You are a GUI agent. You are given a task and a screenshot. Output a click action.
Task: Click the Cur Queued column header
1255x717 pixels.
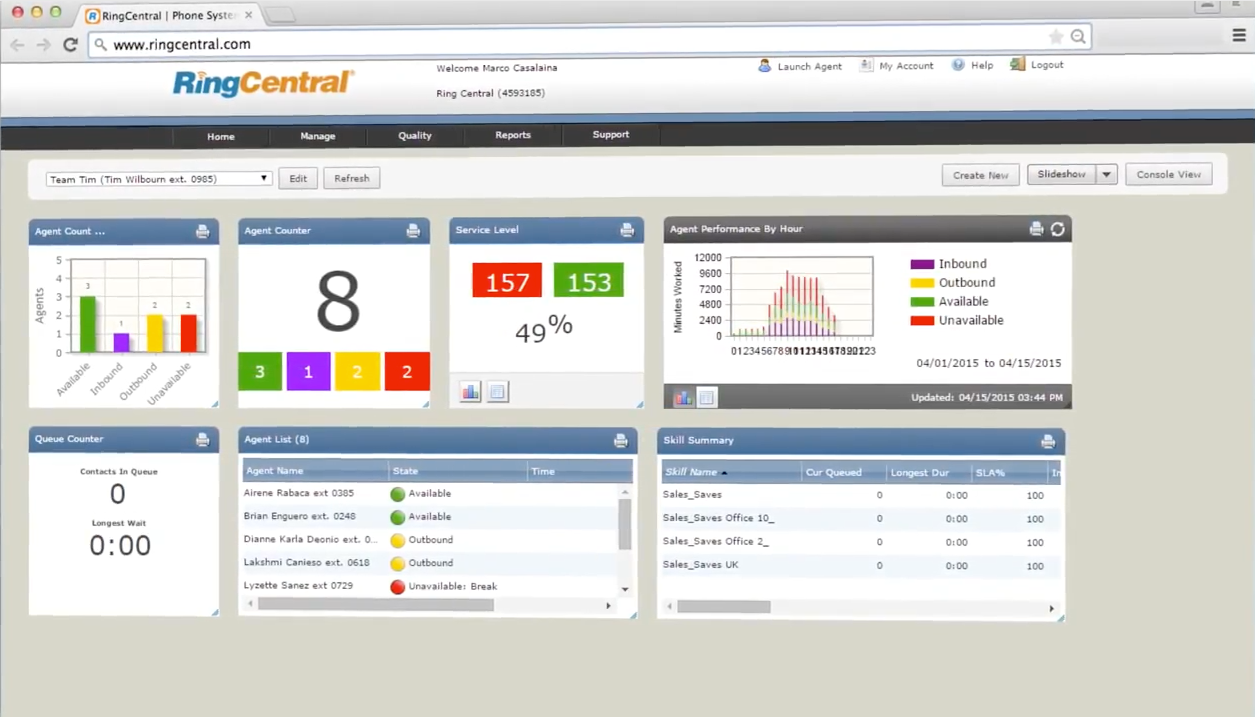(x=842, y=472)
